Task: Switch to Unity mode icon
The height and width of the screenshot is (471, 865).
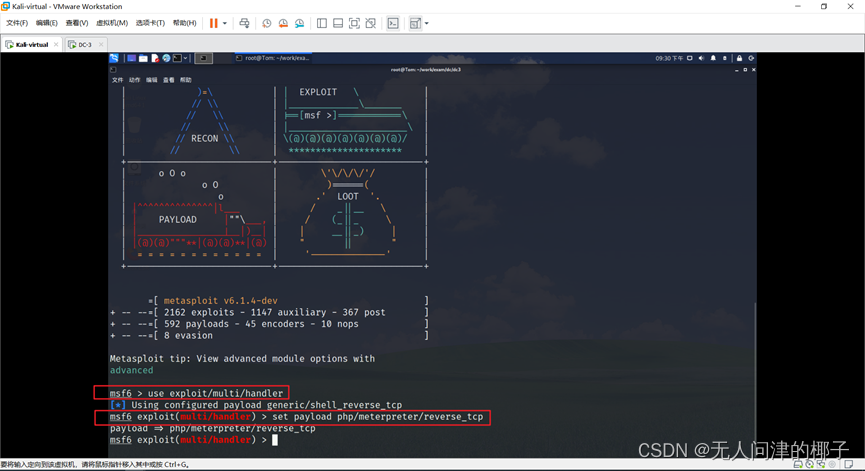Action: point(371,23)
